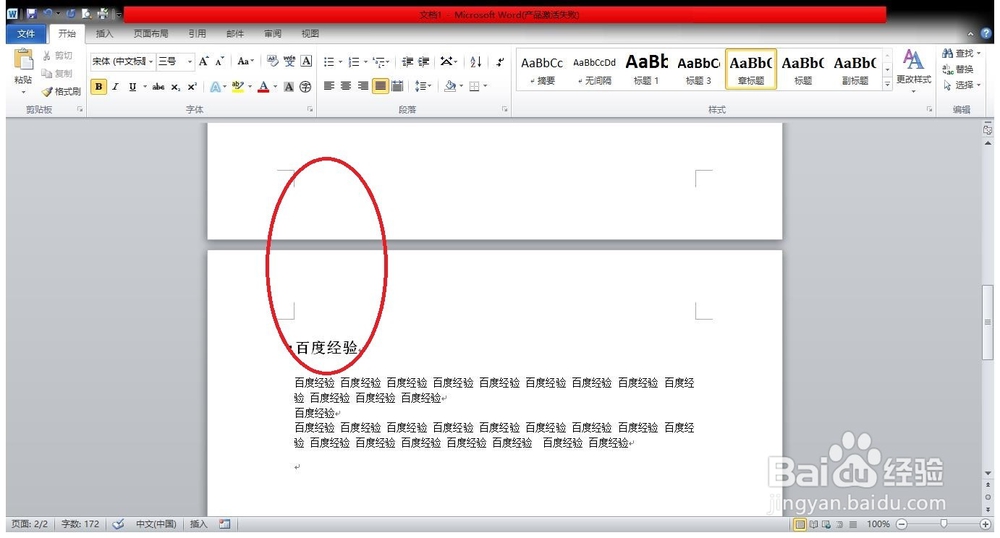
Task: Toggle strikethrough formatting
Action: [159, 87]
